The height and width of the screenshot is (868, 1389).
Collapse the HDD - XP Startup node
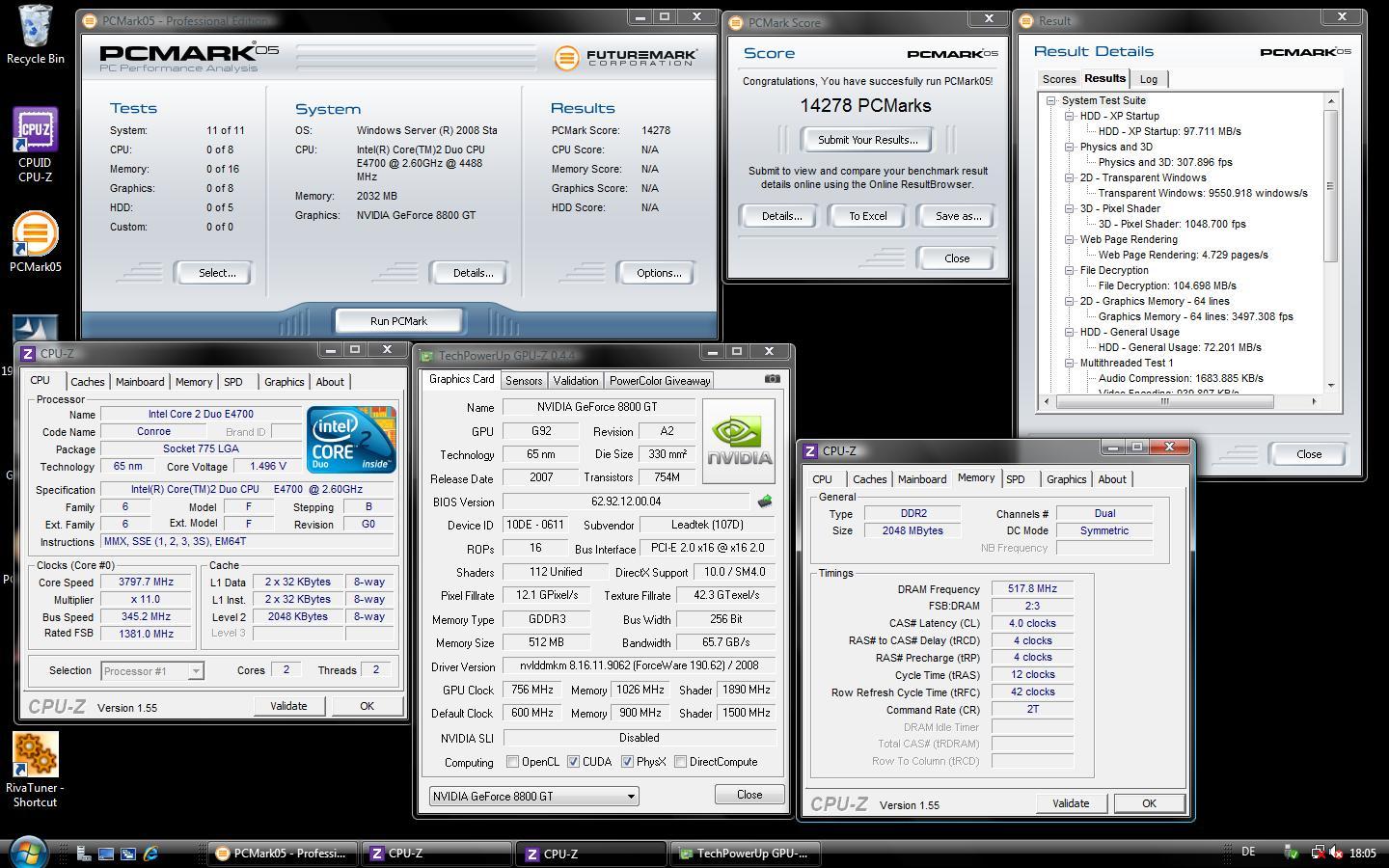pos(1070,116)
